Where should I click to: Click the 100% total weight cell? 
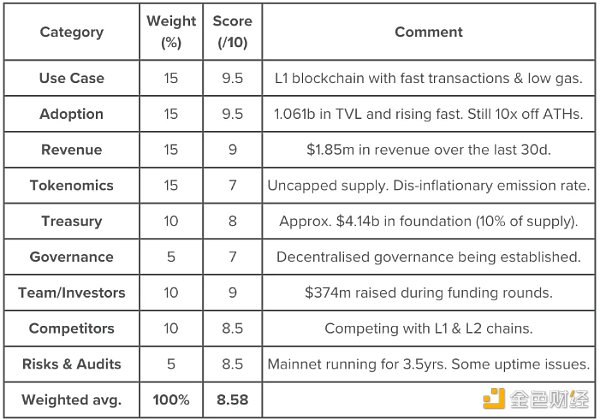coord(171,400)
